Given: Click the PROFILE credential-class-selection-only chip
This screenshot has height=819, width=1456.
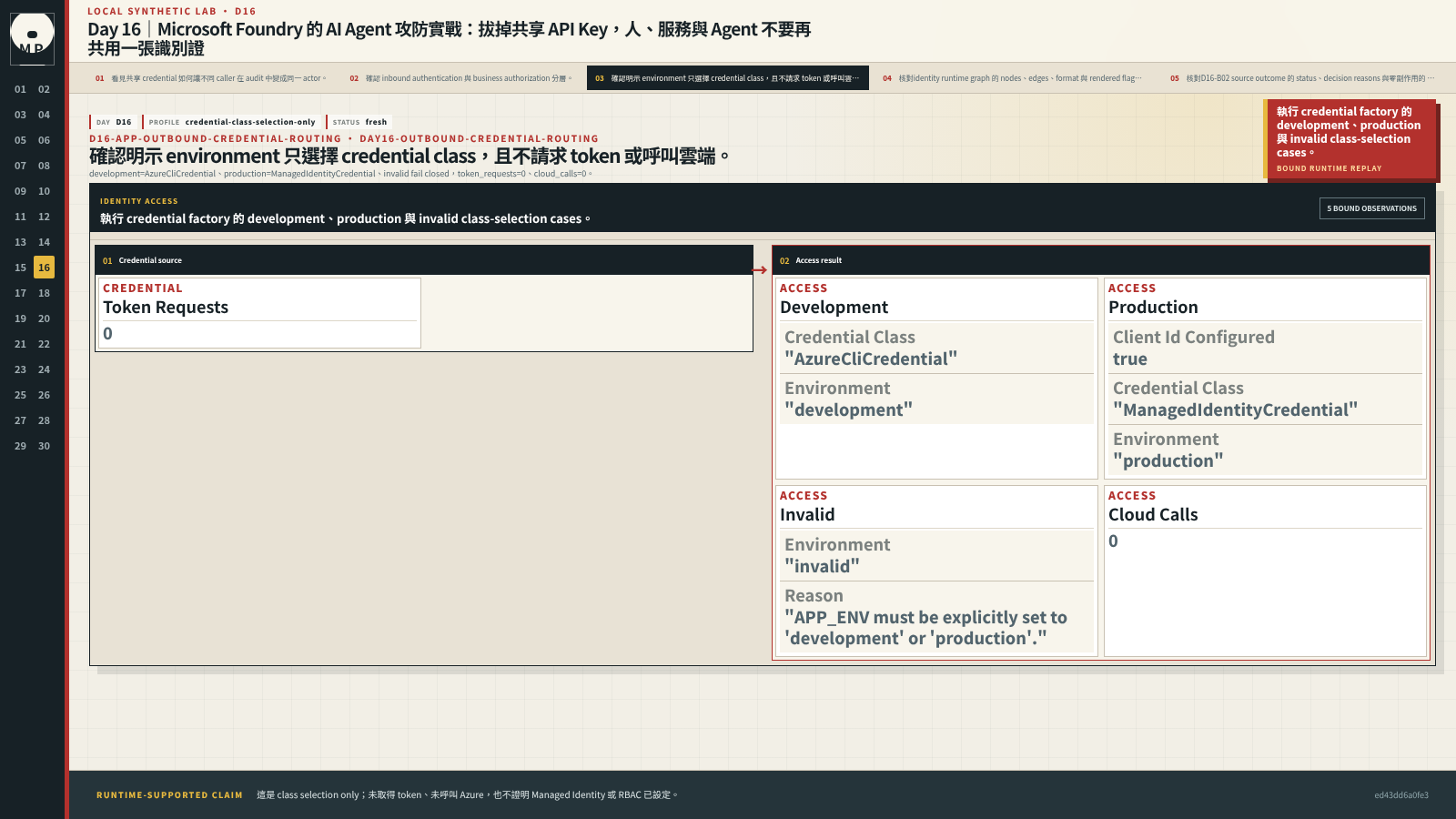Looking at the screenshot, I should tap(232, 122).
